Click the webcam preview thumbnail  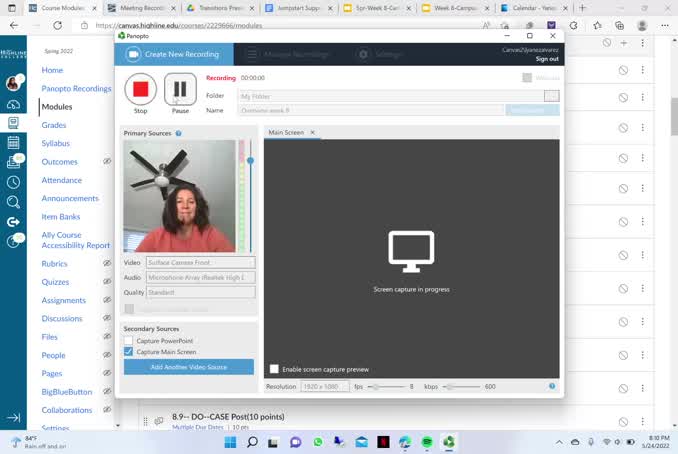pyautogui.click(x=179, y=196)
